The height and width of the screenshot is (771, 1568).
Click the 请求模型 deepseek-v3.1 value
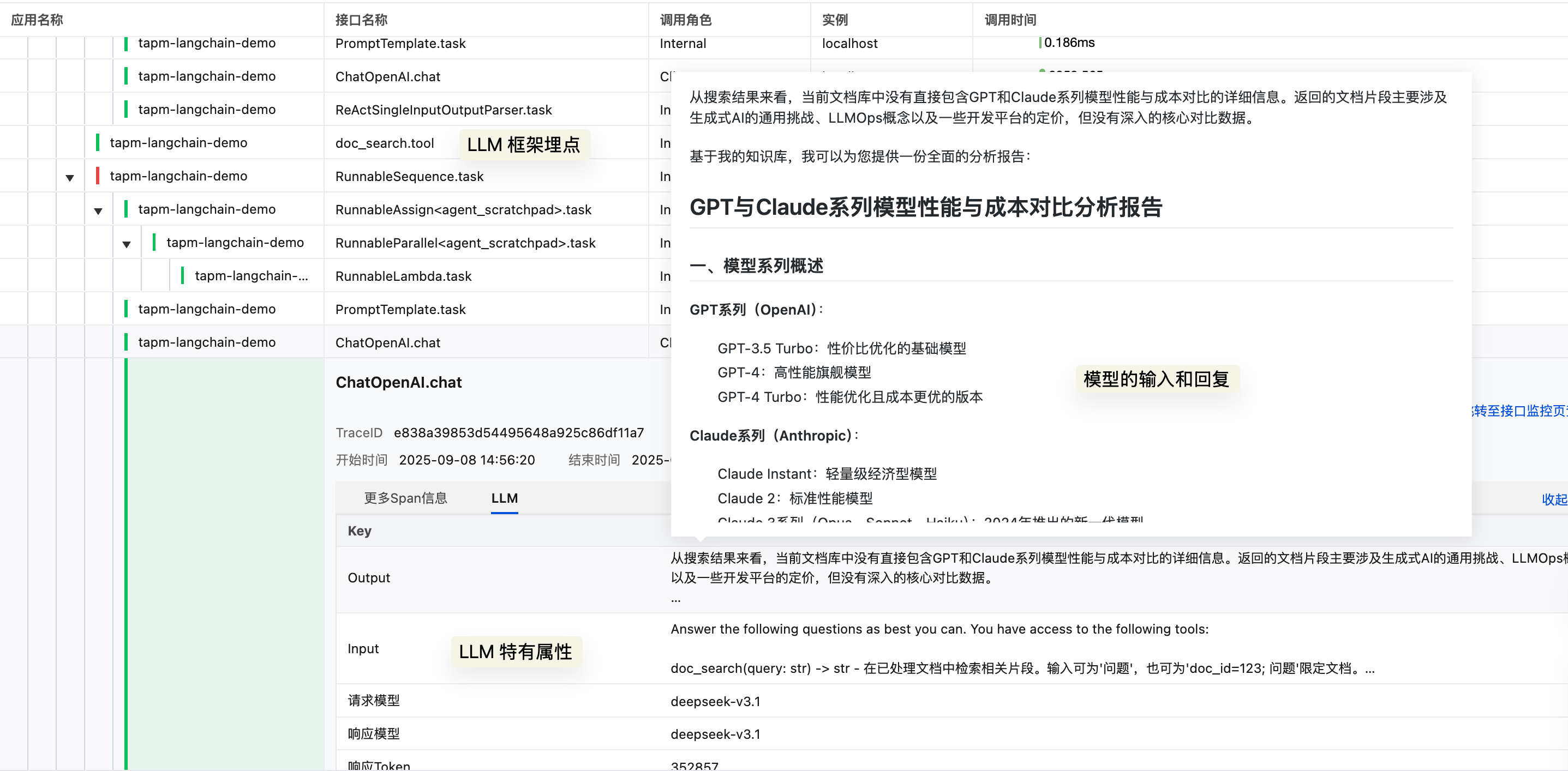(x=715, y=701)
